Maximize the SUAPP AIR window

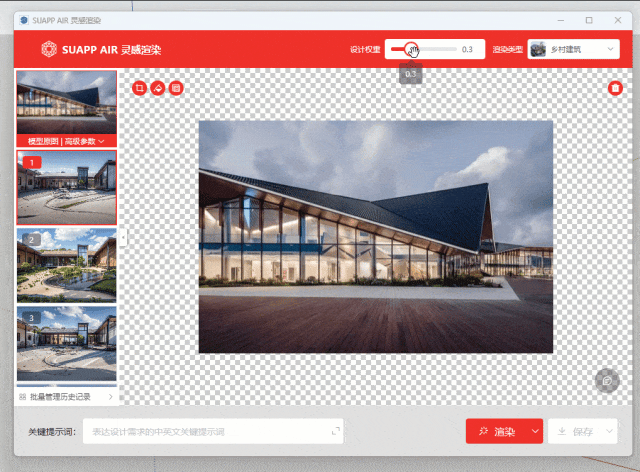tap(589, 20)
